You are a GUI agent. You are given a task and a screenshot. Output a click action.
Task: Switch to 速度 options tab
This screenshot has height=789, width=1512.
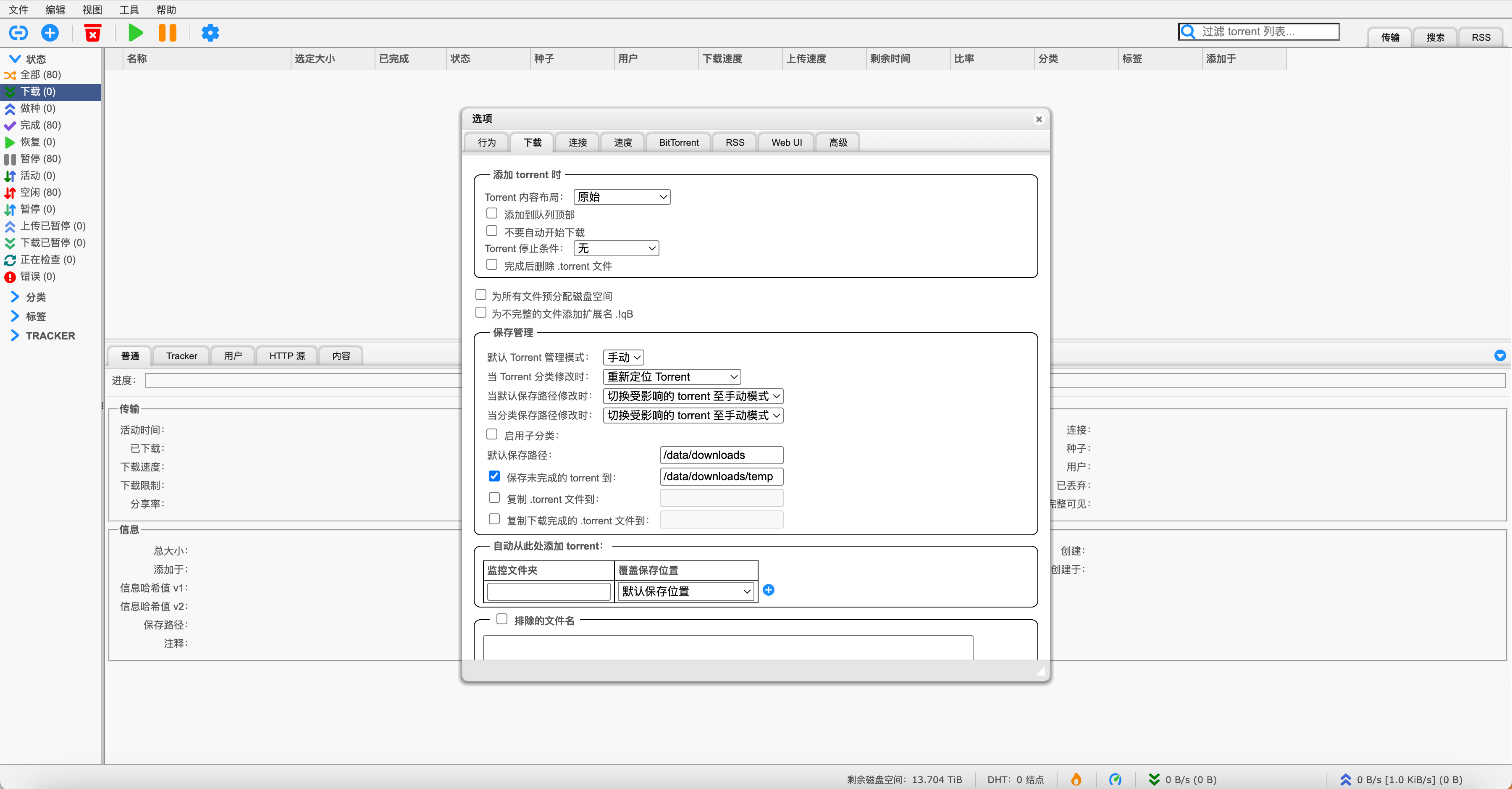(623, 143)
